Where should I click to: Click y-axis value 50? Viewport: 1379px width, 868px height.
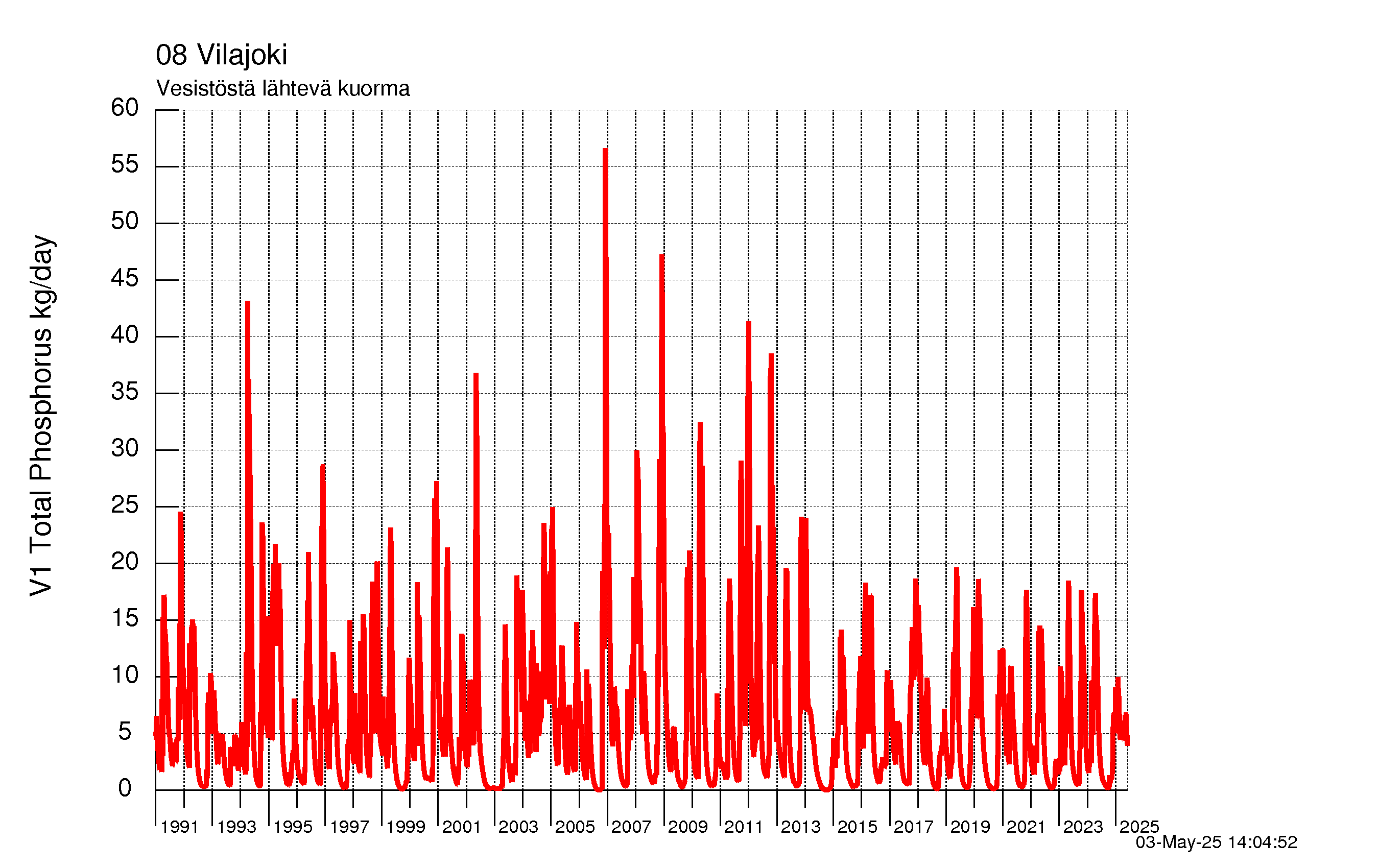tap(125, 221)
